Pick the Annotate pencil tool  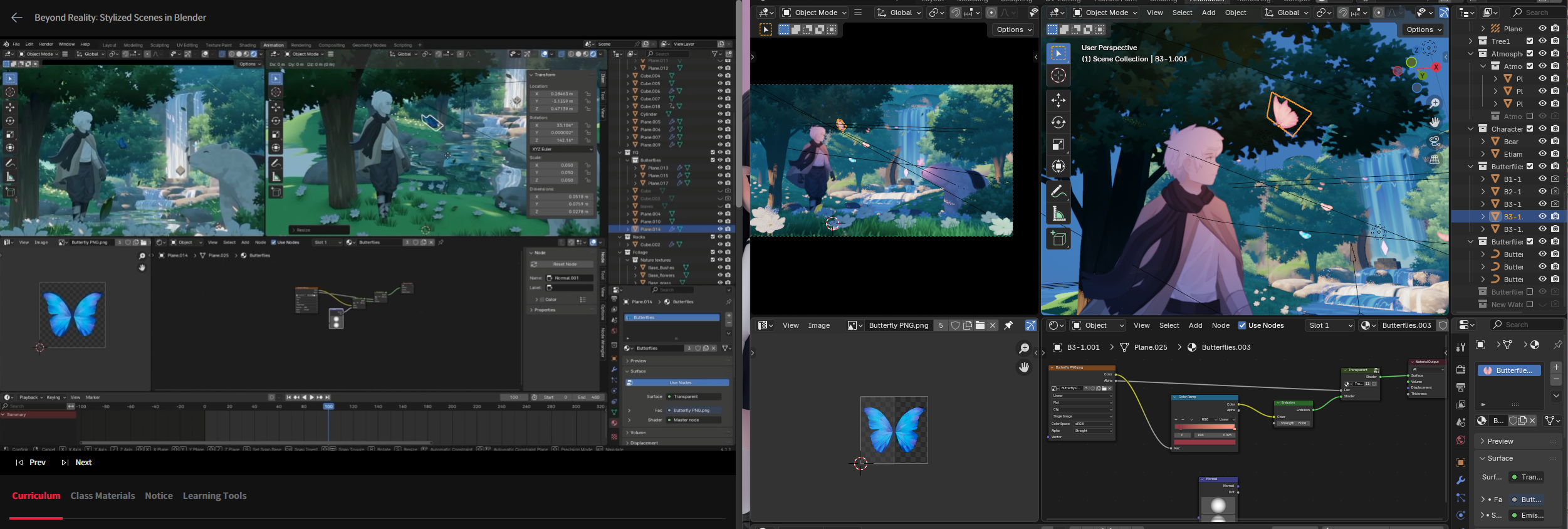tap(1058, 192)
